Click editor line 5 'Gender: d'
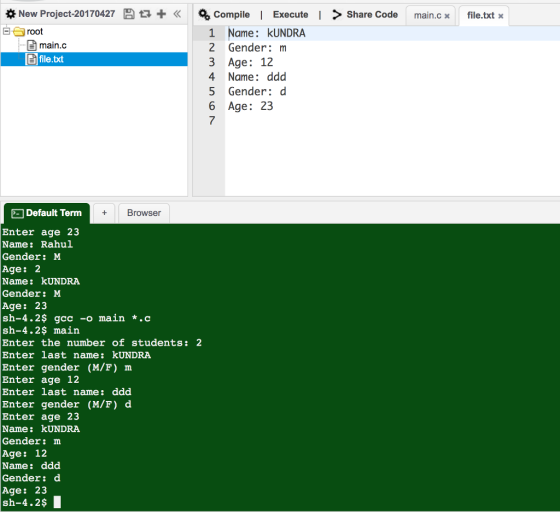The height and width of the screenshot is (512, 560). tap(257, 92)
